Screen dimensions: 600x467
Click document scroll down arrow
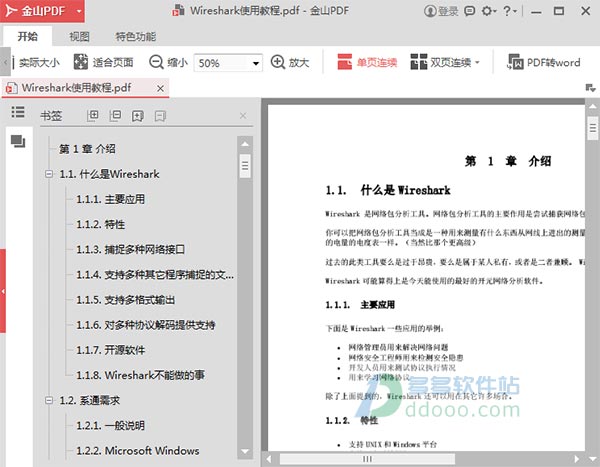click(593, 458)
